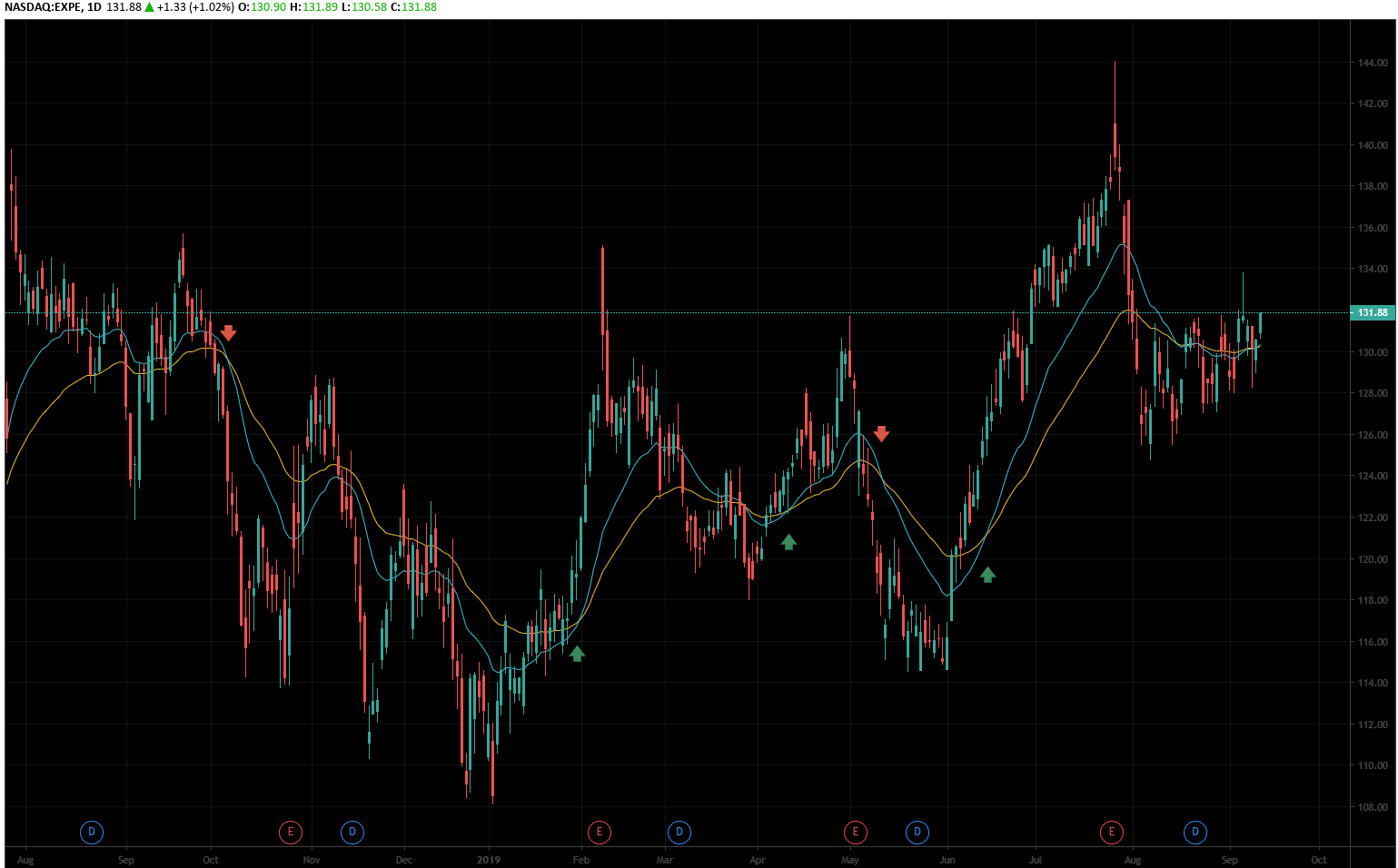Click the last dividend marker before Sep 2019
The image size is (1398, 868).
pyautogui.click(x=1195, y=832)
